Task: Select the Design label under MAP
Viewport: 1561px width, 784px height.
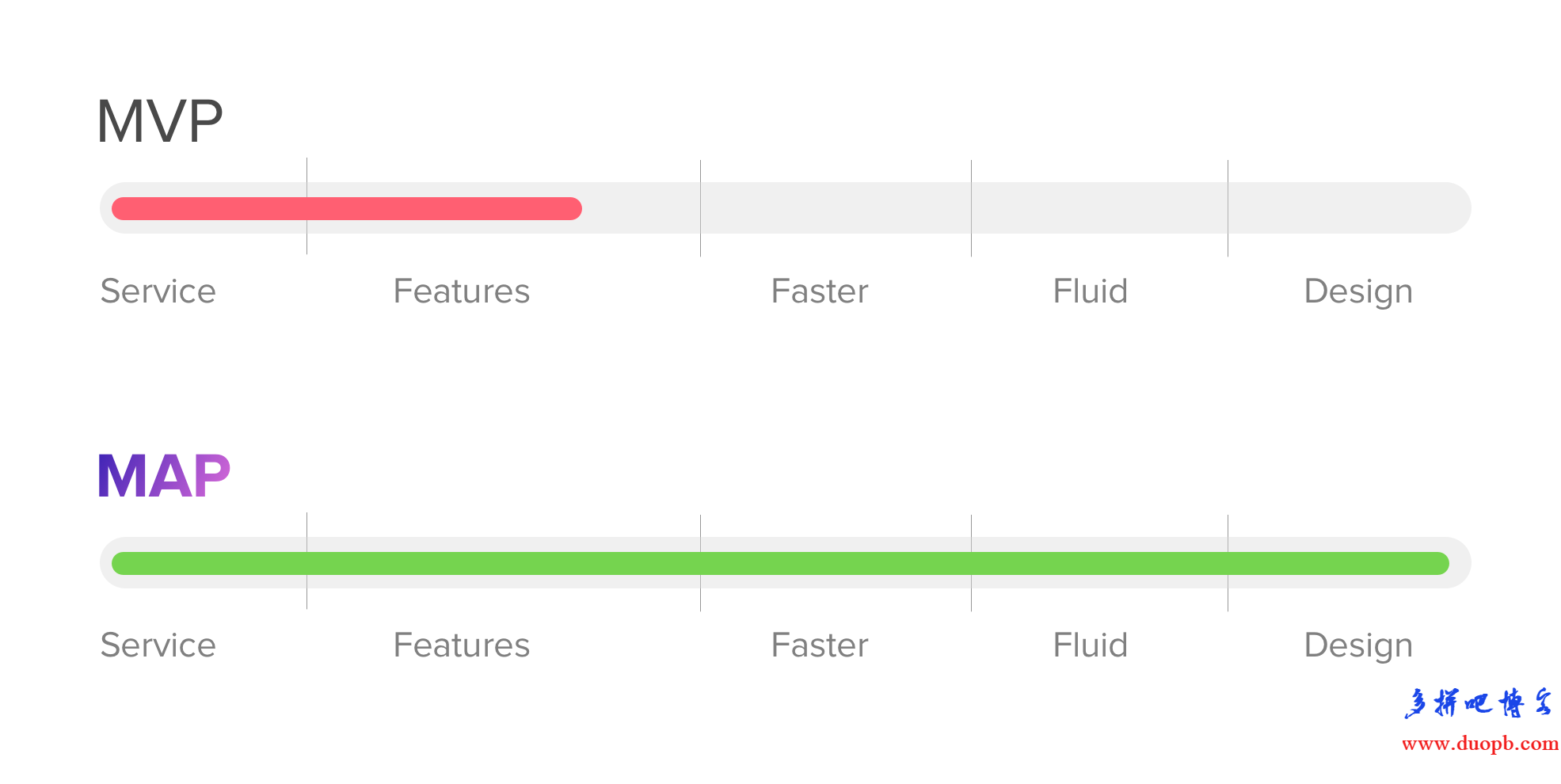Action: [1358, 646]
